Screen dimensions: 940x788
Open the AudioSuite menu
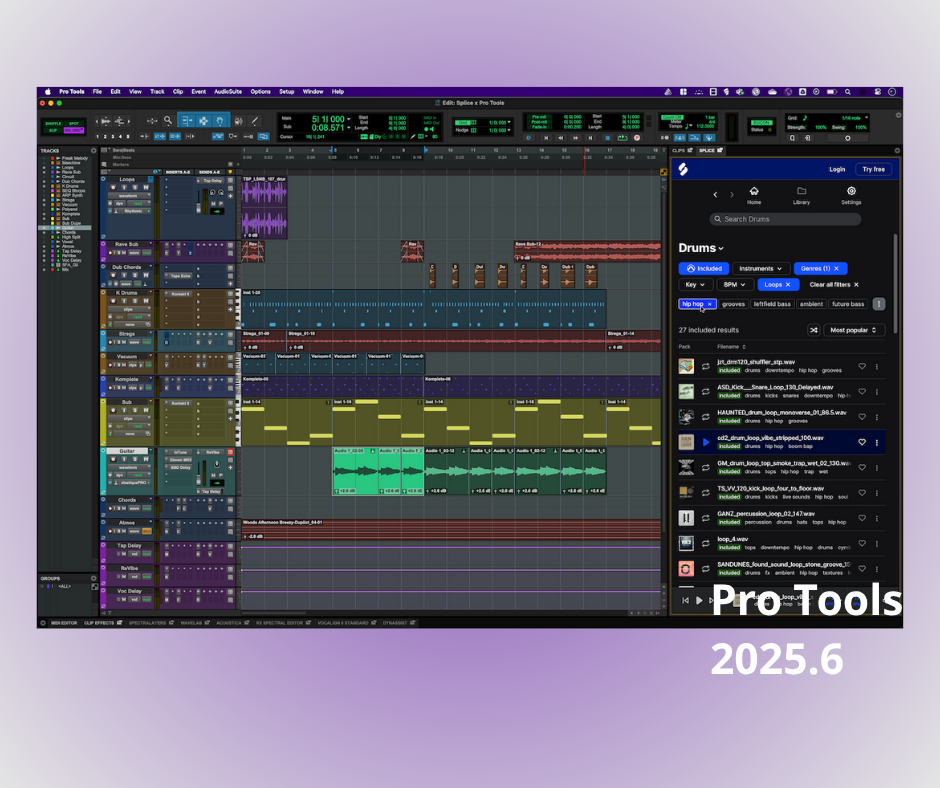(231, 91)
